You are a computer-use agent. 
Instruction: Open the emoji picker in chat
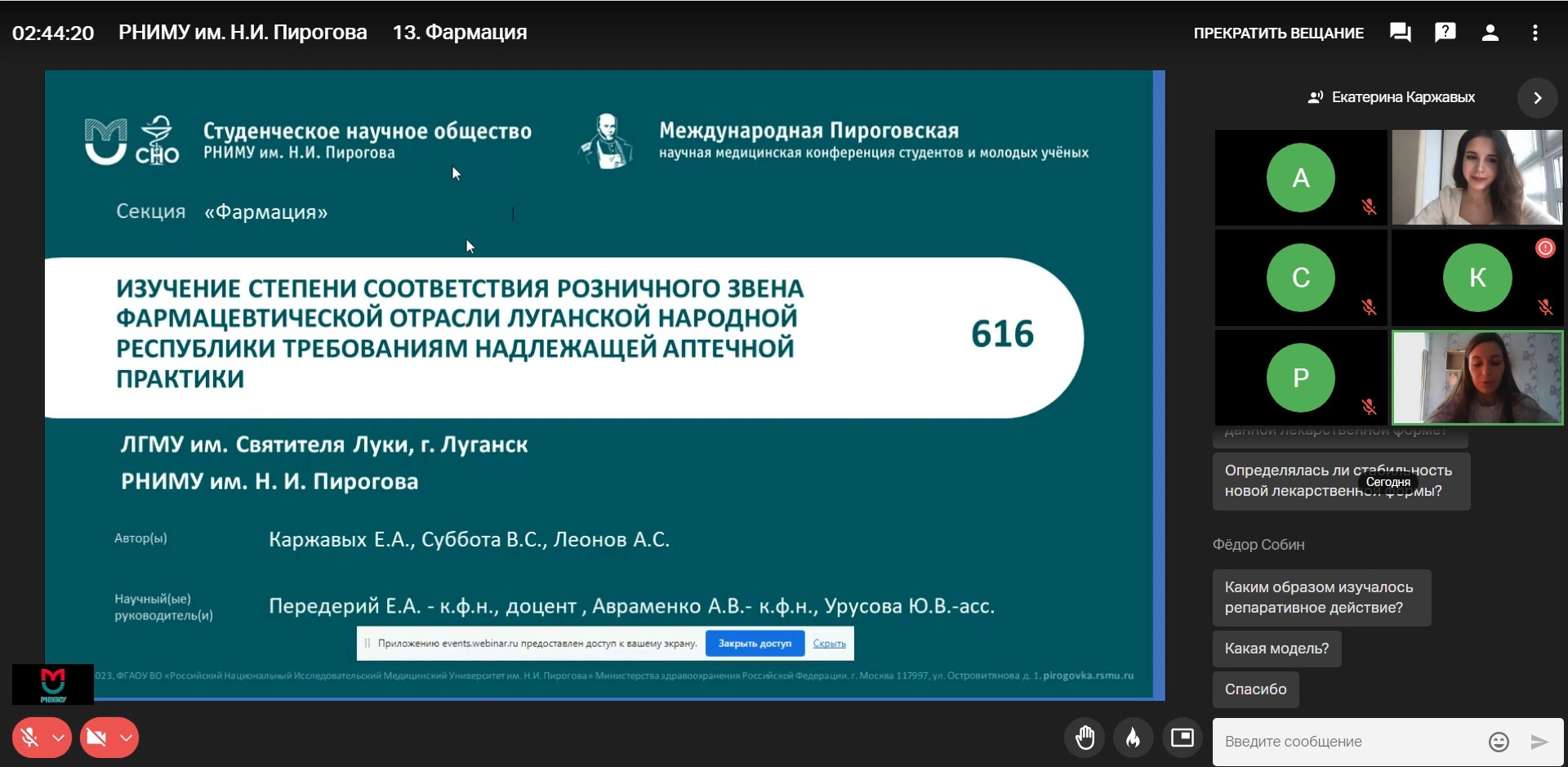pyautogui.click(x=1499, y=742)
